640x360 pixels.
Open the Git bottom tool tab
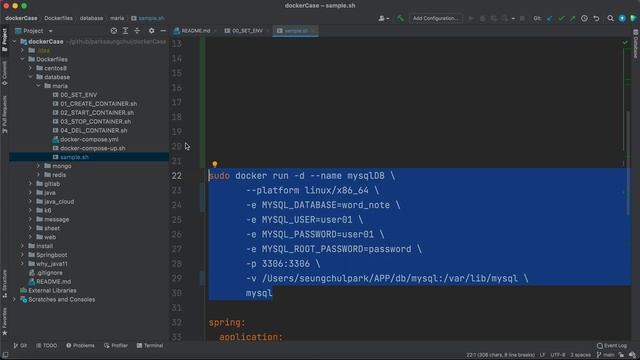pyautogui.click(x=20, y=346)
